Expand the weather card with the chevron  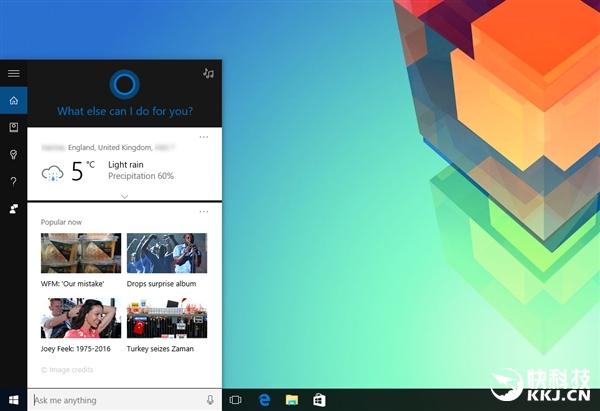pyautogui.click(x=124, y=196)
